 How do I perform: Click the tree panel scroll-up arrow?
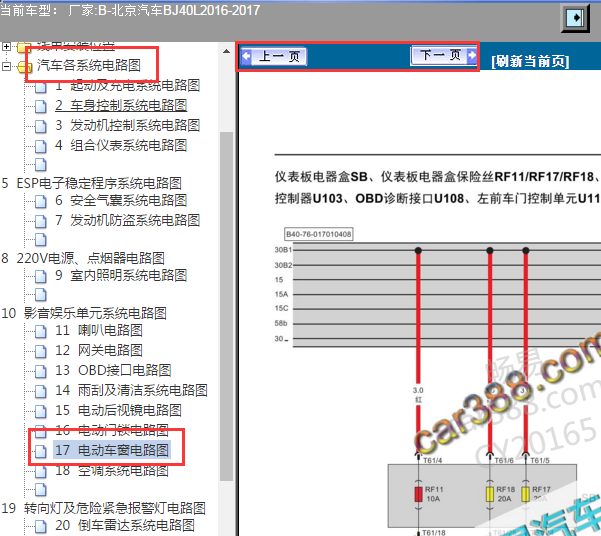[227, 51]
